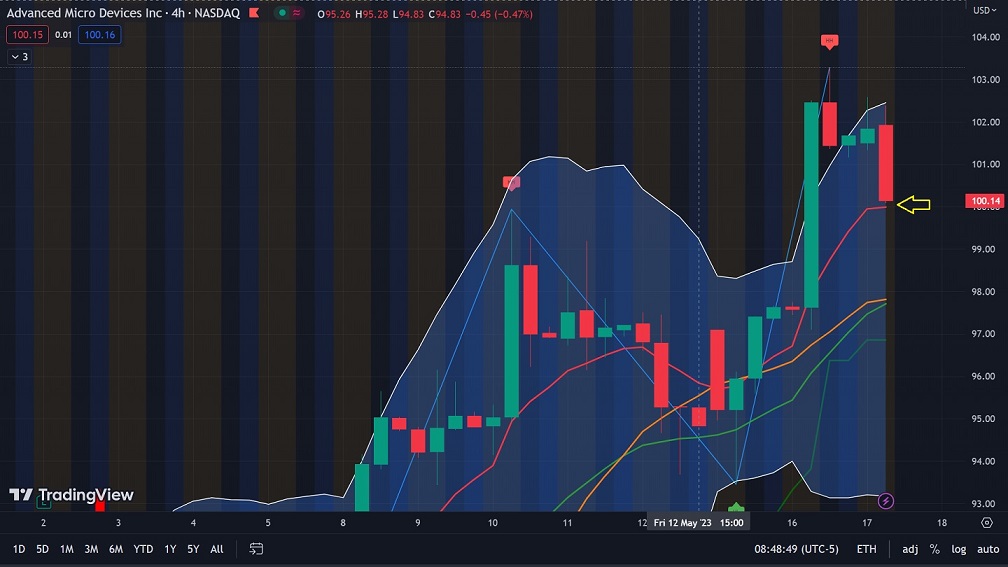Select the 5Y time range
Screen dimensions: 1008x567
(x=193, y=549)
